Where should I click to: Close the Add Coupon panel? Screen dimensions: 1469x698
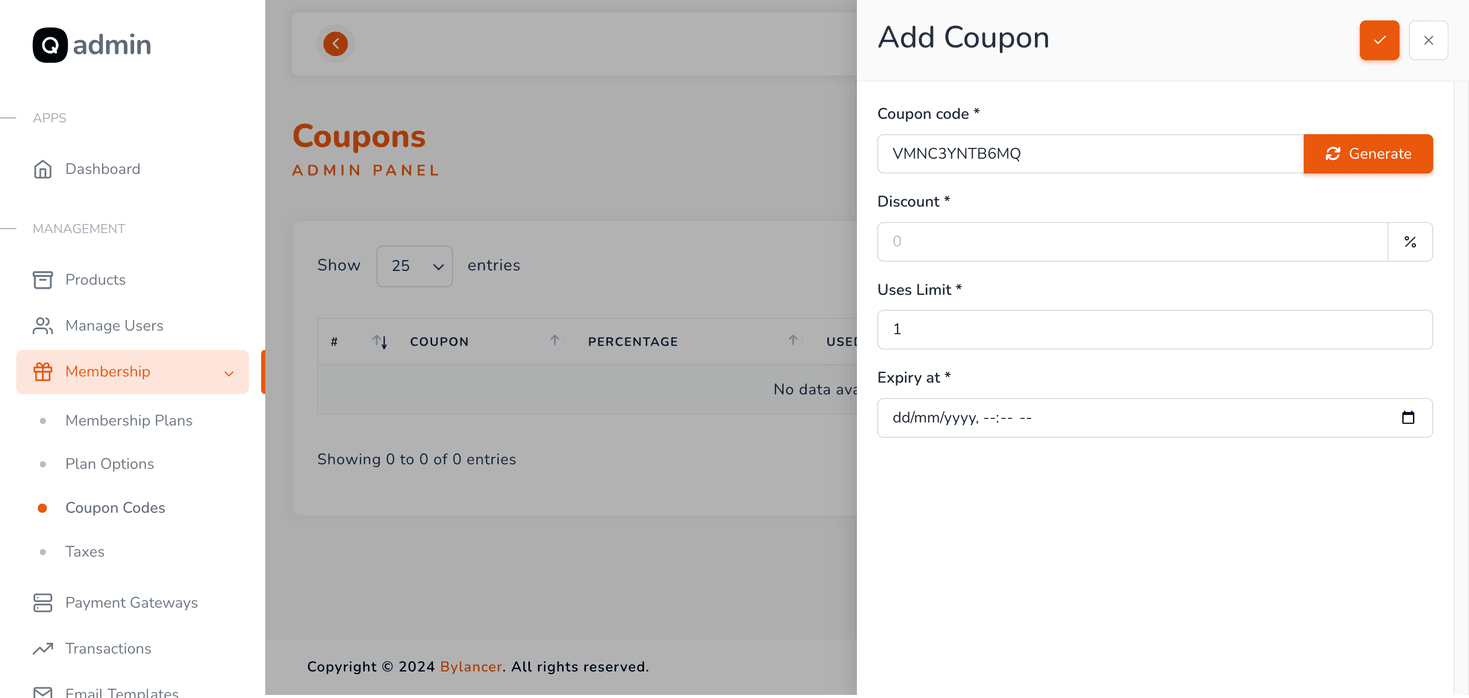[1428, 40]
